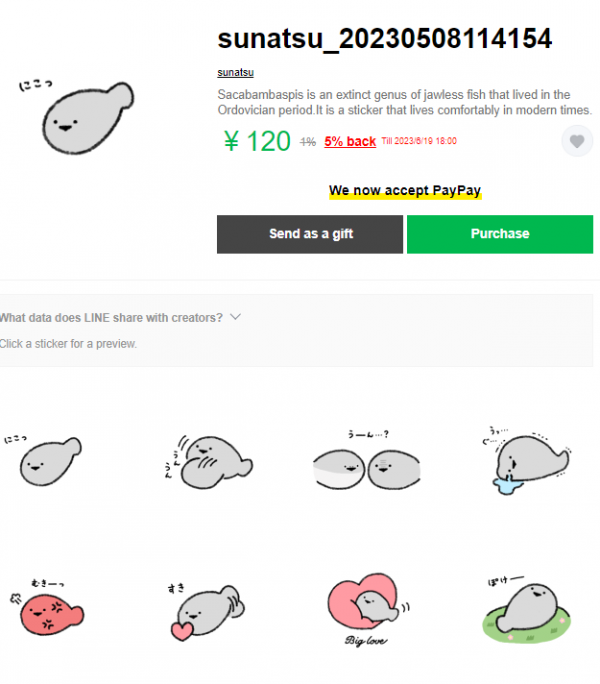
Task: Click the Click a sticker for preview hint
Action: click(x=68, y=343)
